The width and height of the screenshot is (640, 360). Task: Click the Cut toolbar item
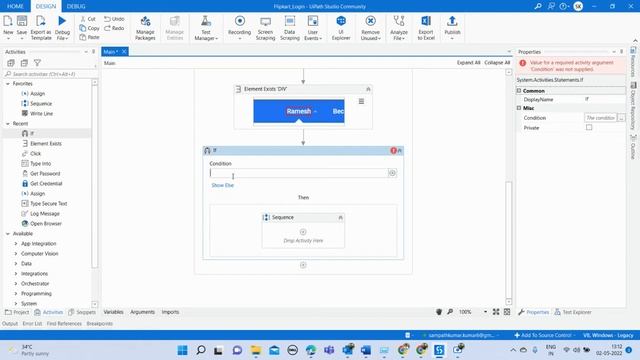[88, 19]
